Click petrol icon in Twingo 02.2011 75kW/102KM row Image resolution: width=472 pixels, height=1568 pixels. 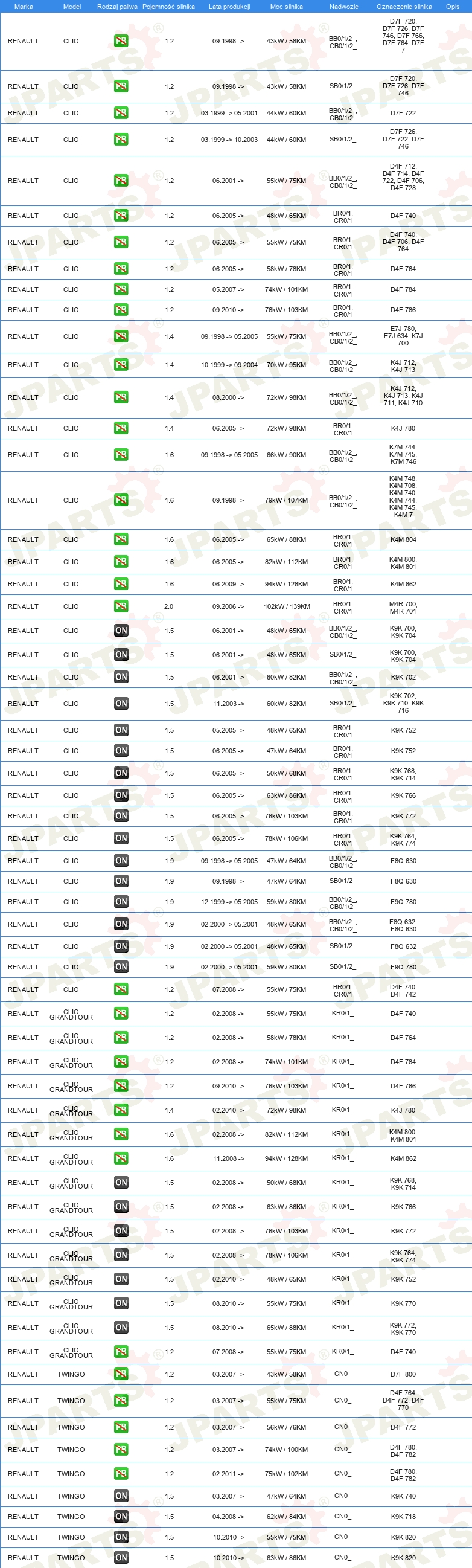coord(121,1474)
